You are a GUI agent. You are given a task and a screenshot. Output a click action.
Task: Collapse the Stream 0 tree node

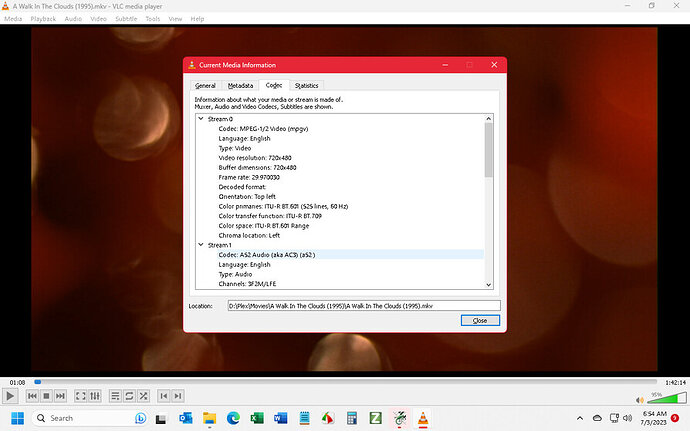click(201, 119)
